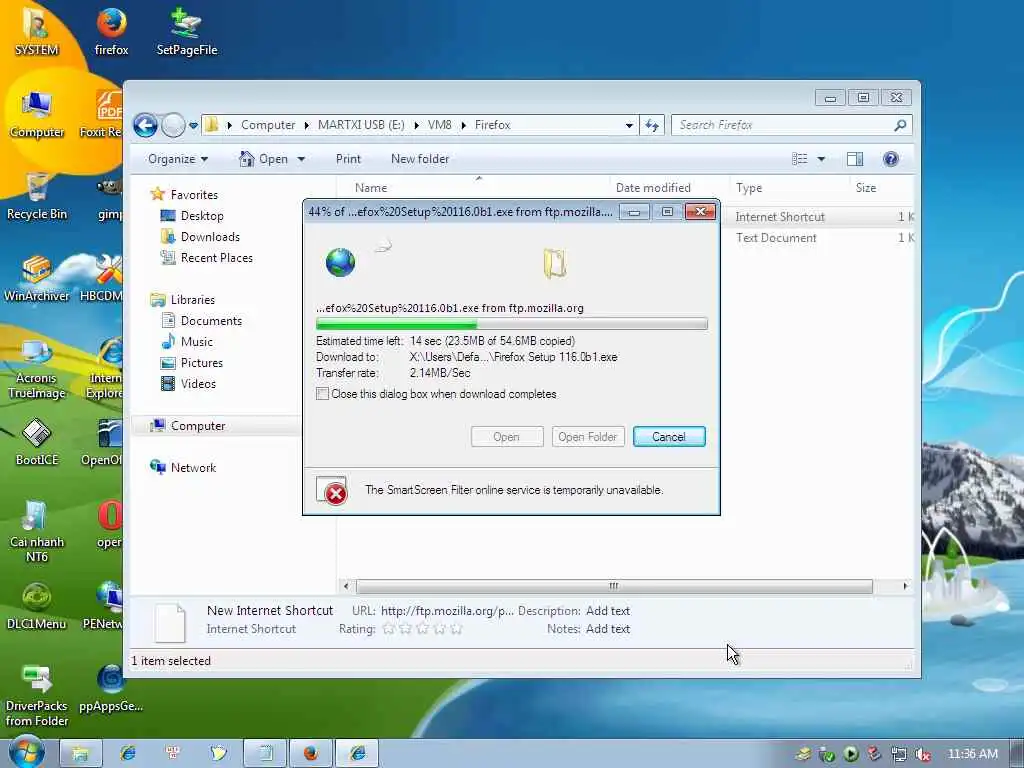Click the refresh button next to address bar
1024x768 pixels.
[x=652, y=125]
